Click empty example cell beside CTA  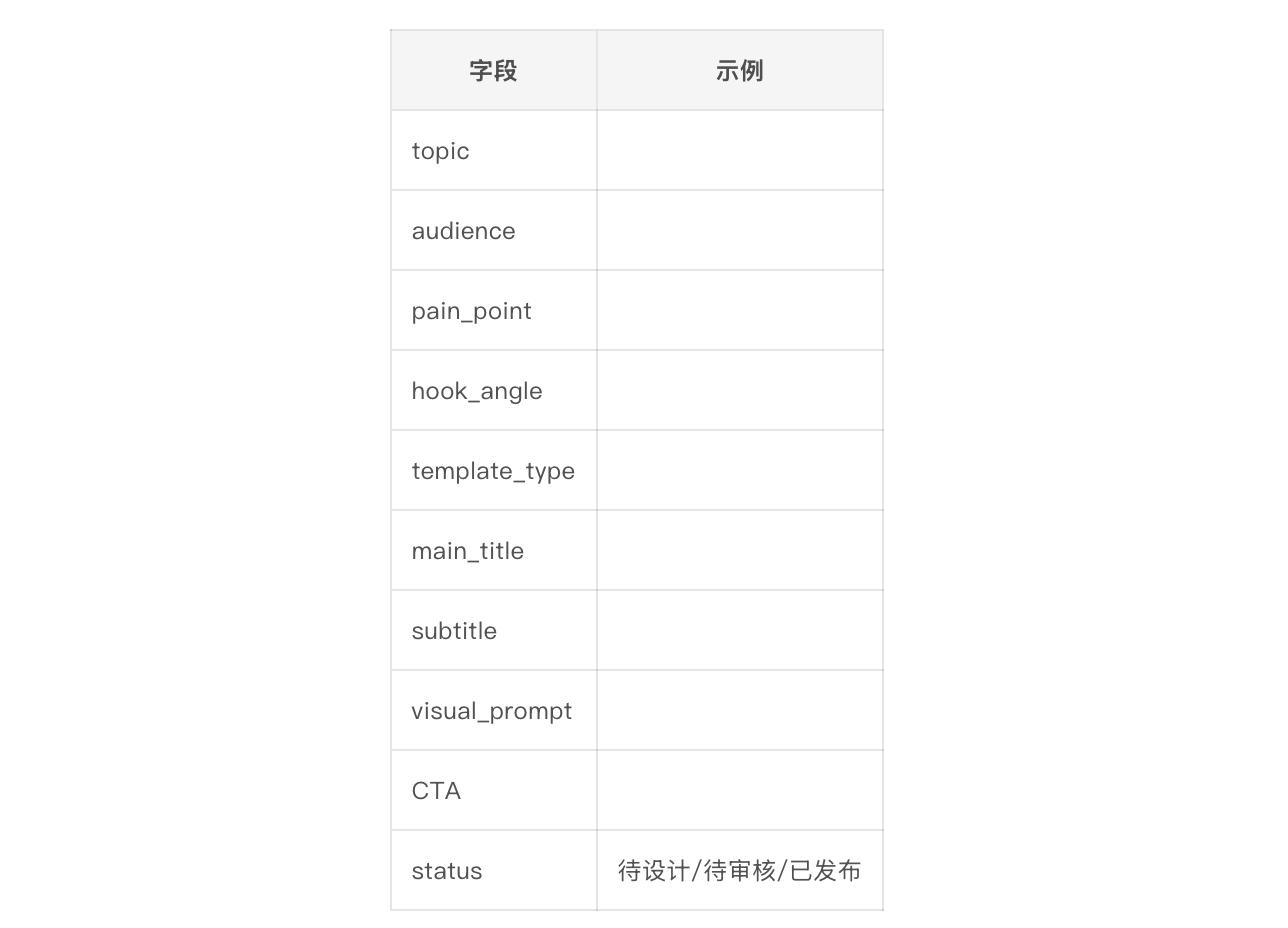pos(740,790)
